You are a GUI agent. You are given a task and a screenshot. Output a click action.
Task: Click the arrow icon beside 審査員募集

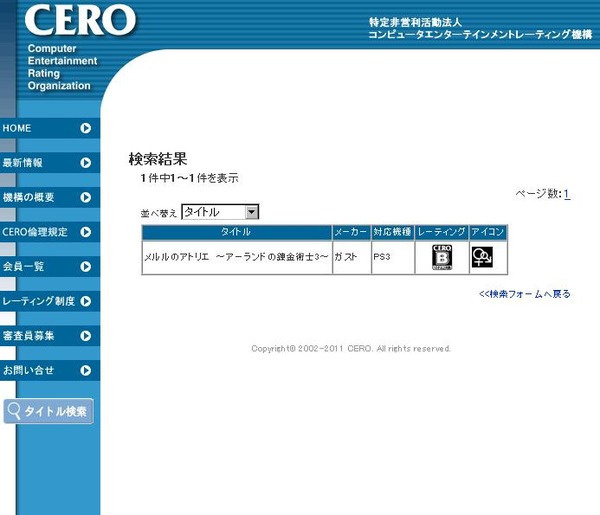coord(86,336)
